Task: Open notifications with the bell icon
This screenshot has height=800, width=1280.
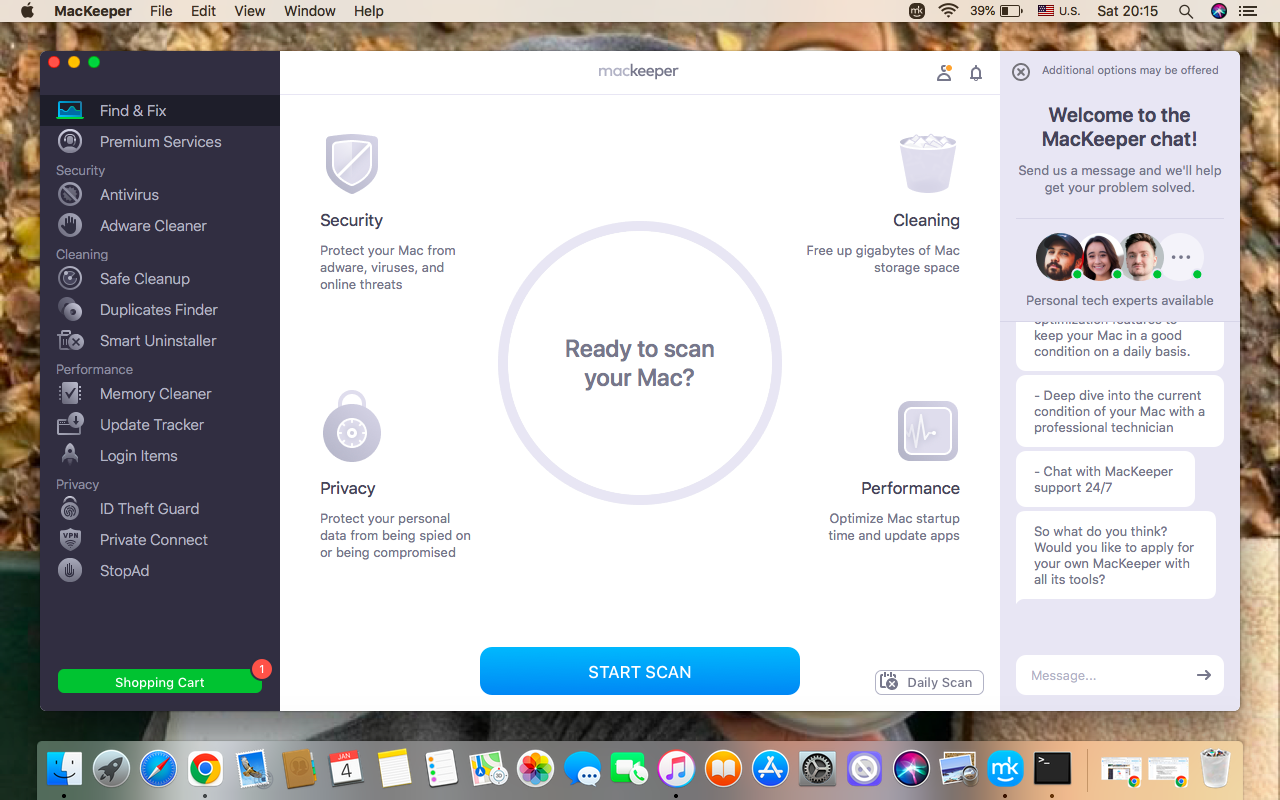Action: [976, 72]
